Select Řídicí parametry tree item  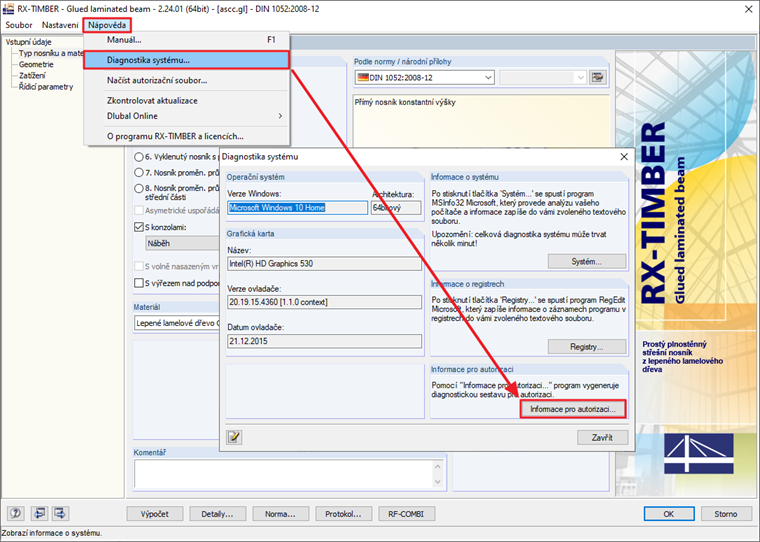click(46, 87)
